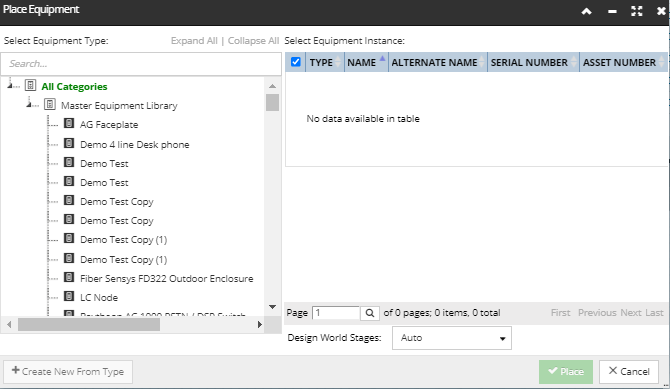Click the Master Equipment Library icon

[50, 104]
